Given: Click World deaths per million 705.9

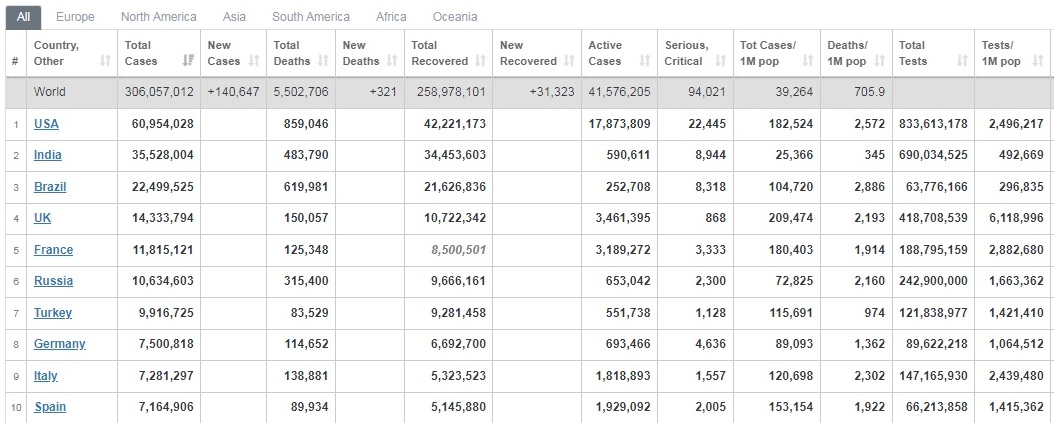Looking at the screenshot, I should [869, 91].
